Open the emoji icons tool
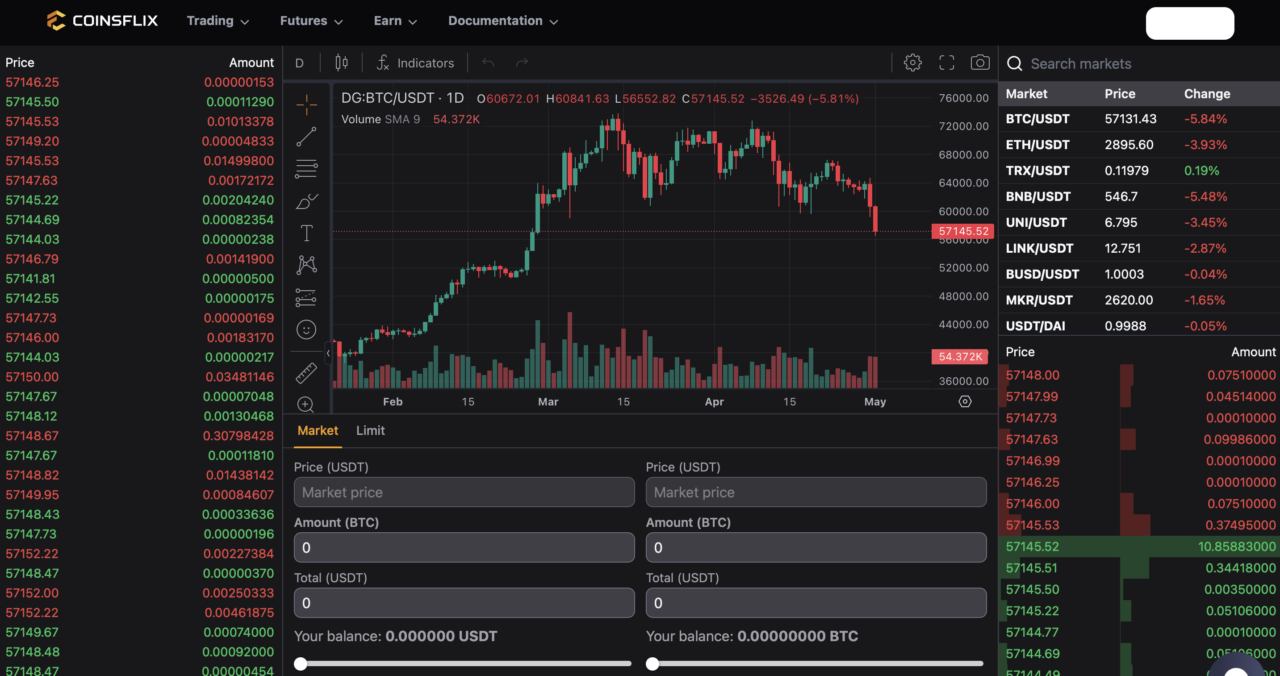The width and height of the screenshot is (1280, 676). click(x=307, y=329)
